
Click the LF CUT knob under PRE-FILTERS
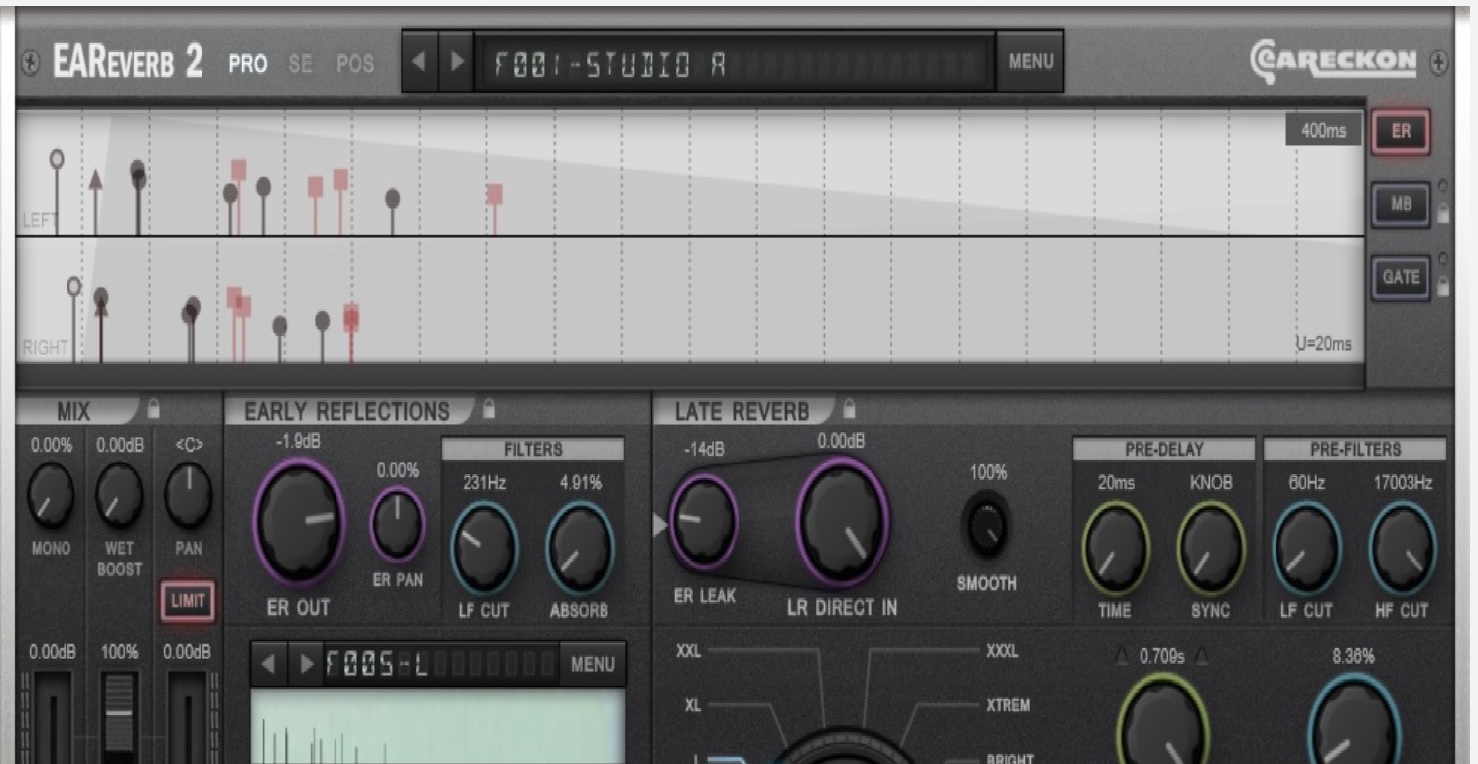tap(1308, 550)
